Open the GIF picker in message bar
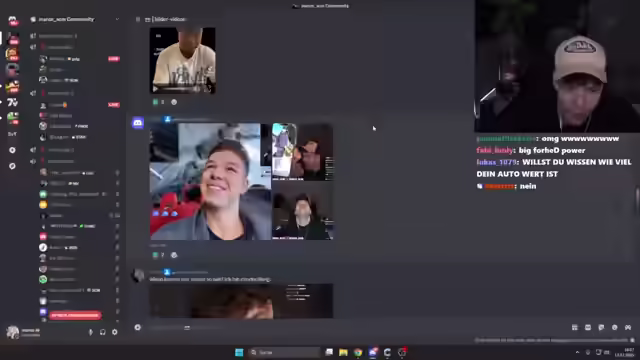Screen dimensions: 640x360 tap(588, 327)
